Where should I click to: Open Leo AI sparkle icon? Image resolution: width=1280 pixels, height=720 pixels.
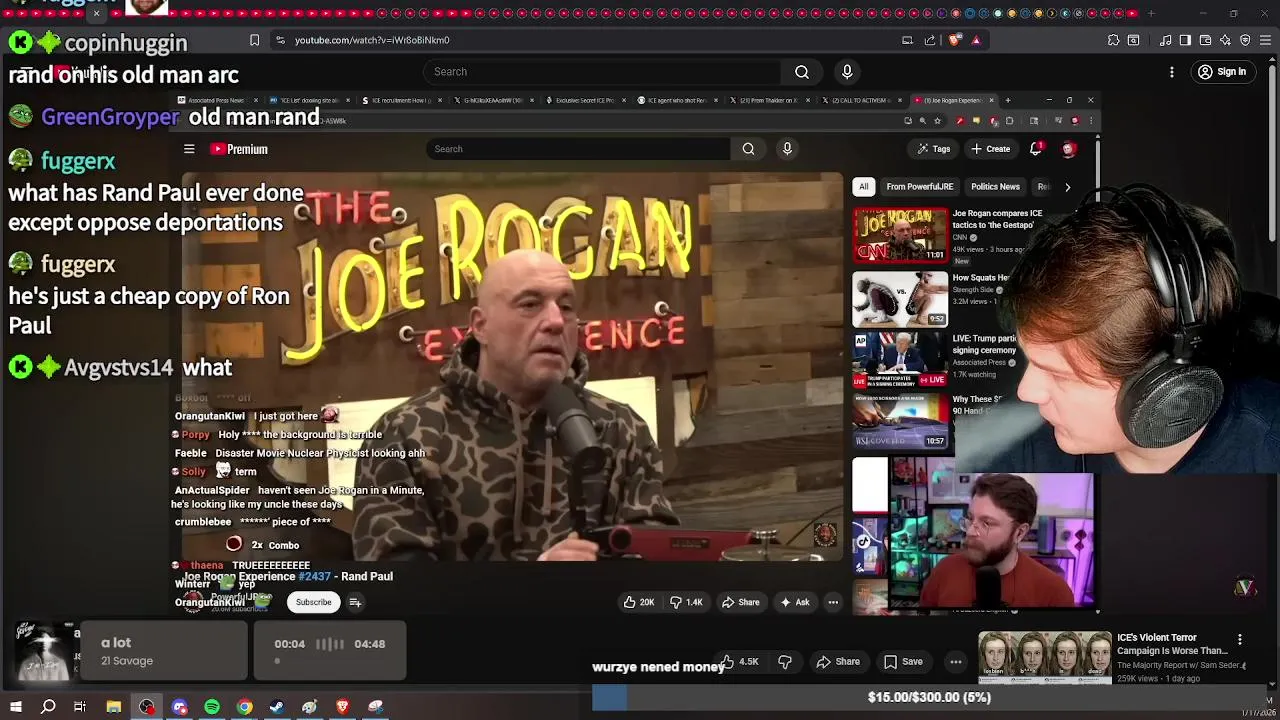1225,40
